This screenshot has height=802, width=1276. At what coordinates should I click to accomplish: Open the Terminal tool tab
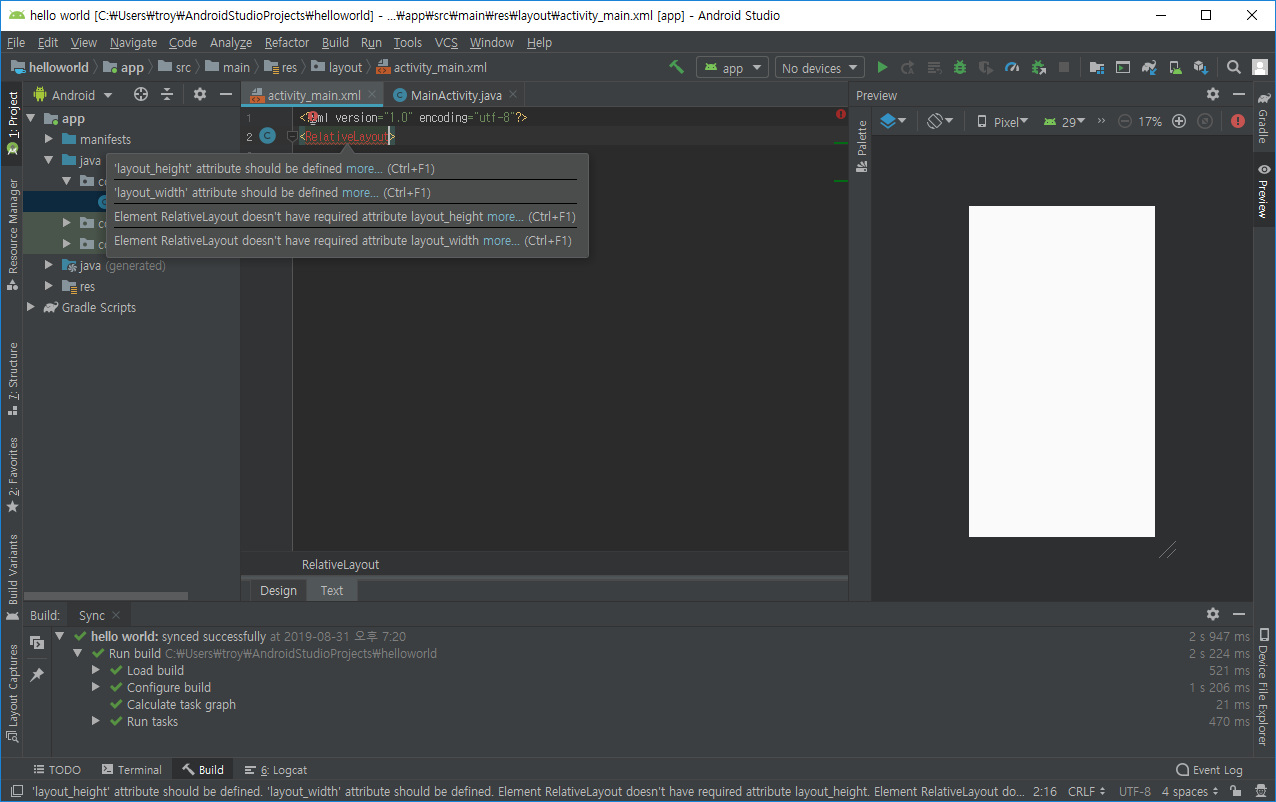[x=131, y=769]
